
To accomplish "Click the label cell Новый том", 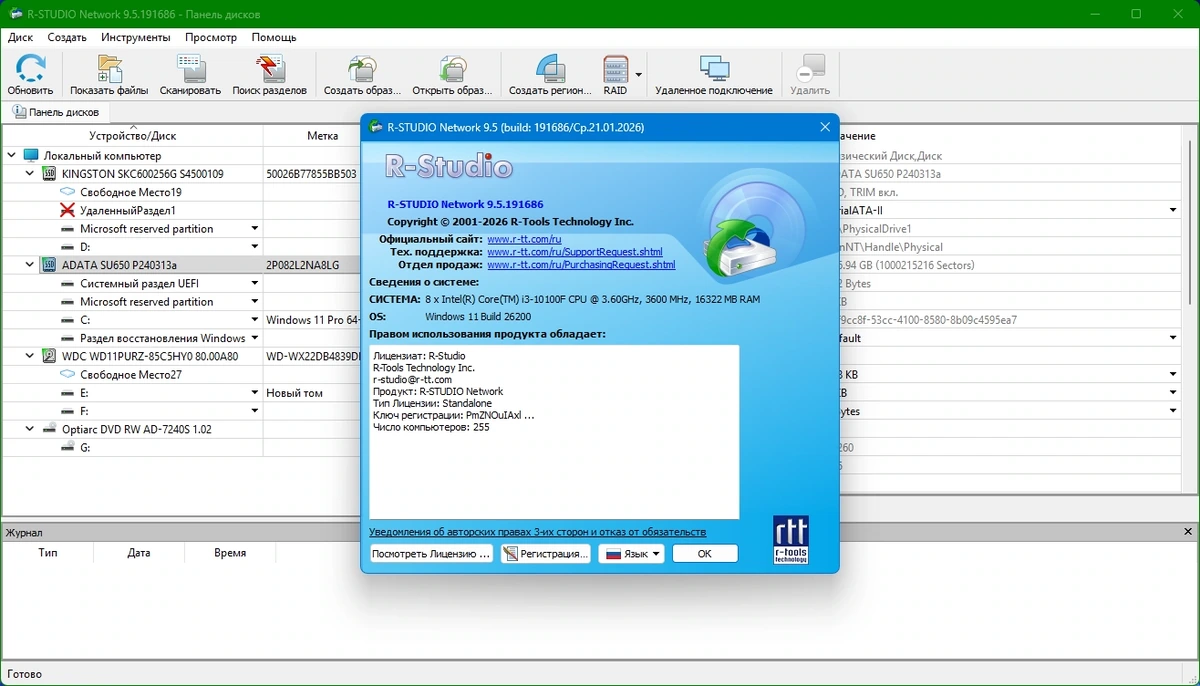I will click(x=295, y=393).
